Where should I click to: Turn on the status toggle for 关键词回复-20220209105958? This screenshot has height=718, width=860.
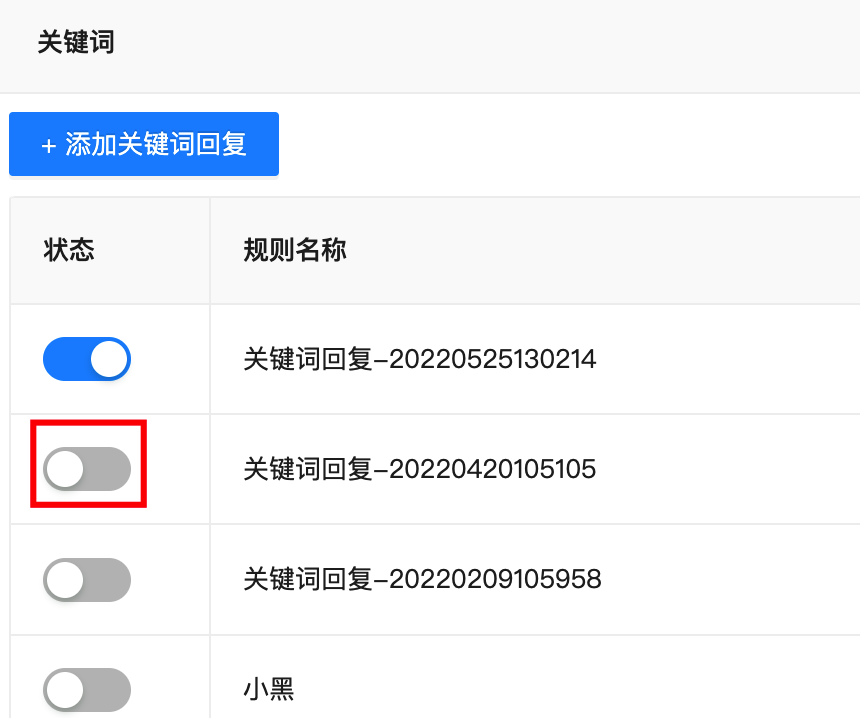coord(87,579)
